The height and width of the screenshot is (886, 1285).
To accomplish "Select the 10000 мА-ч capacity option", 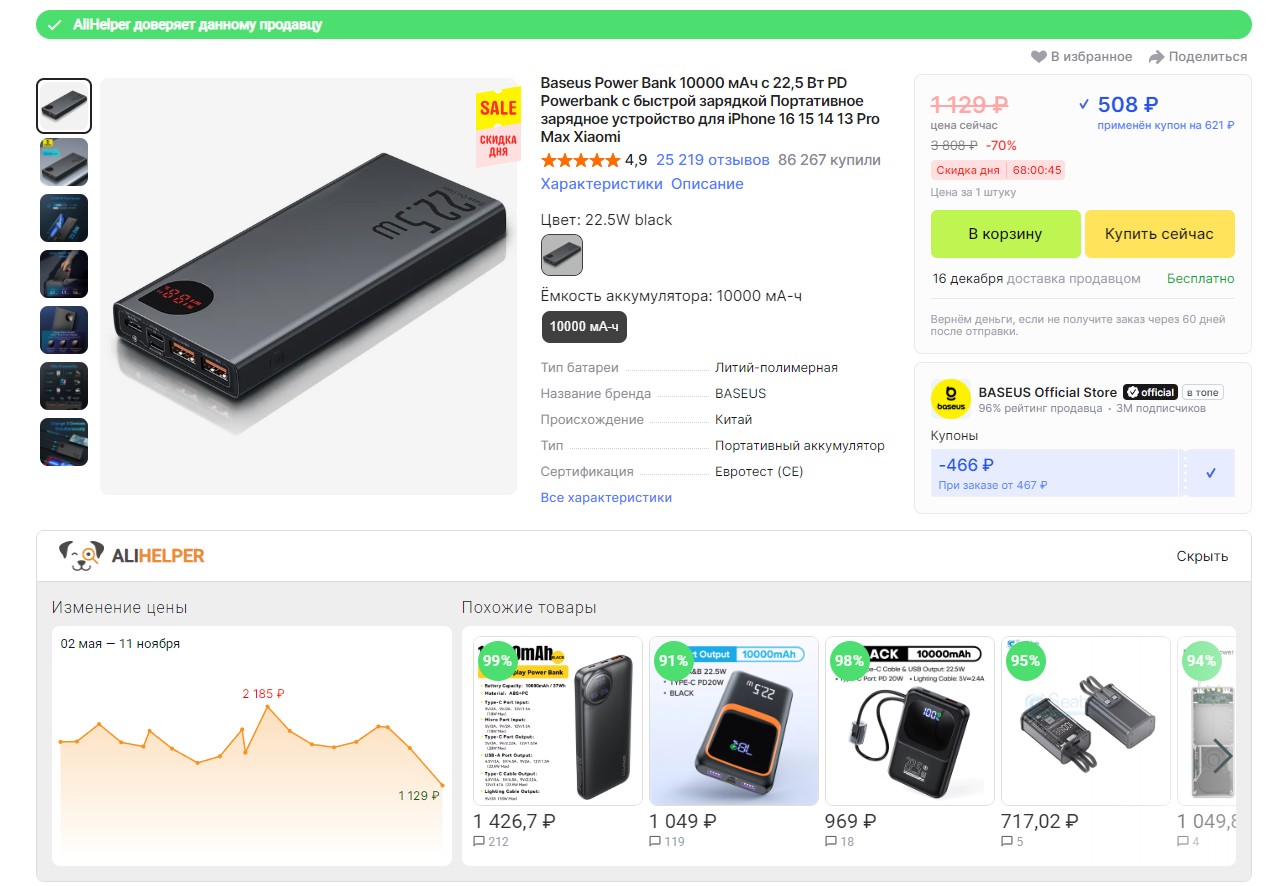I will 584,326.
